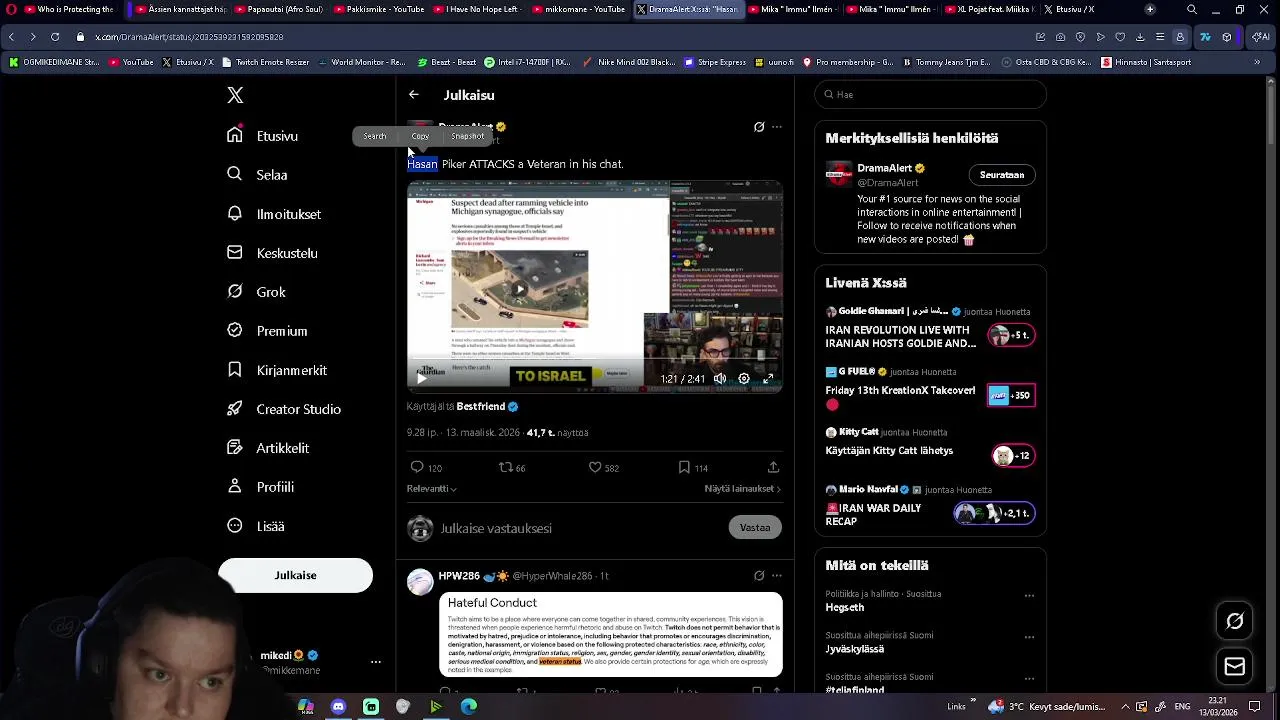The width and height of the screenshot is (1280, 720).
Task: Open more options on DramaAlert post
Action: pos(777,127)
